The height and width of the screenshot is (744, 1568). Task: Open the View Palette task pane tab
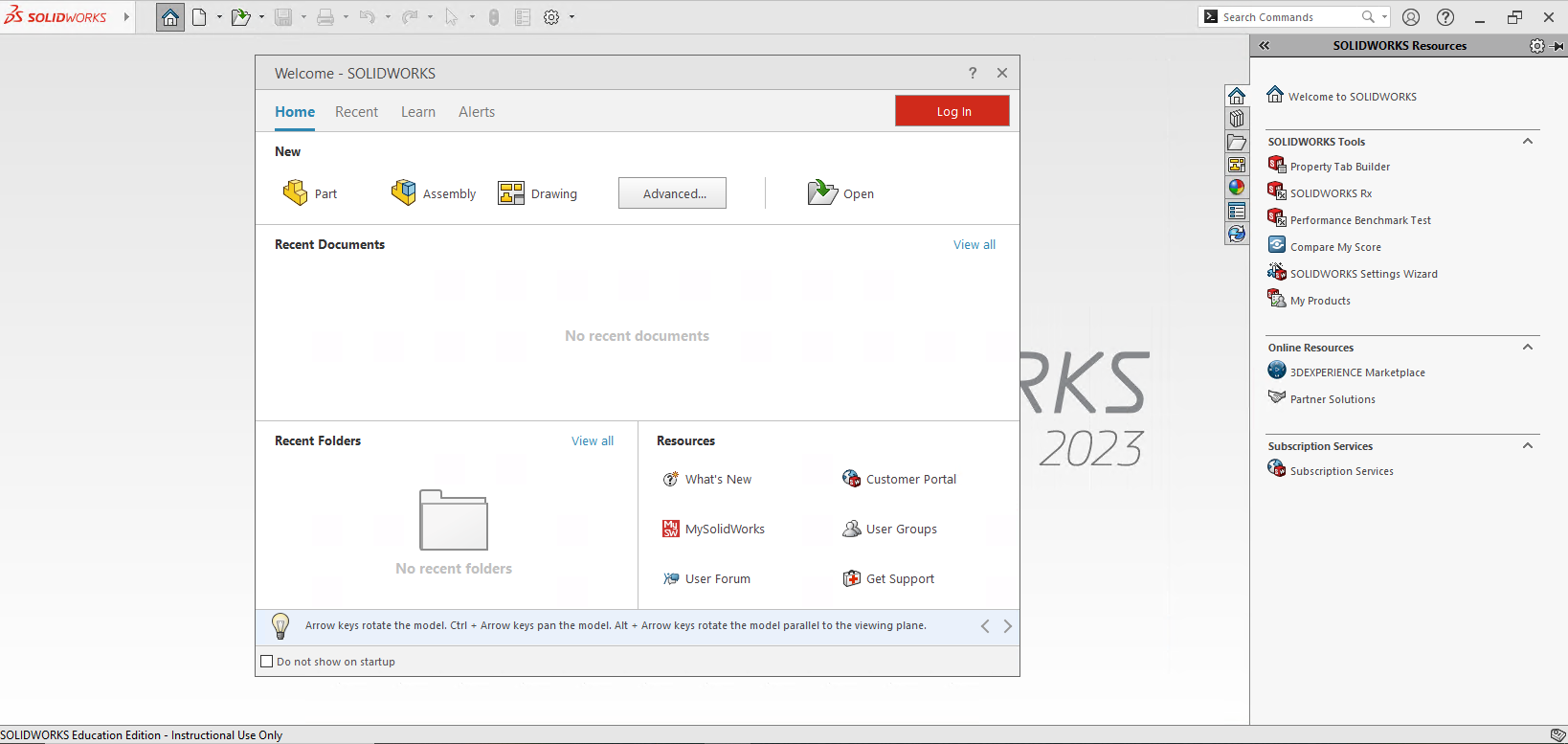coord(1237,165)
